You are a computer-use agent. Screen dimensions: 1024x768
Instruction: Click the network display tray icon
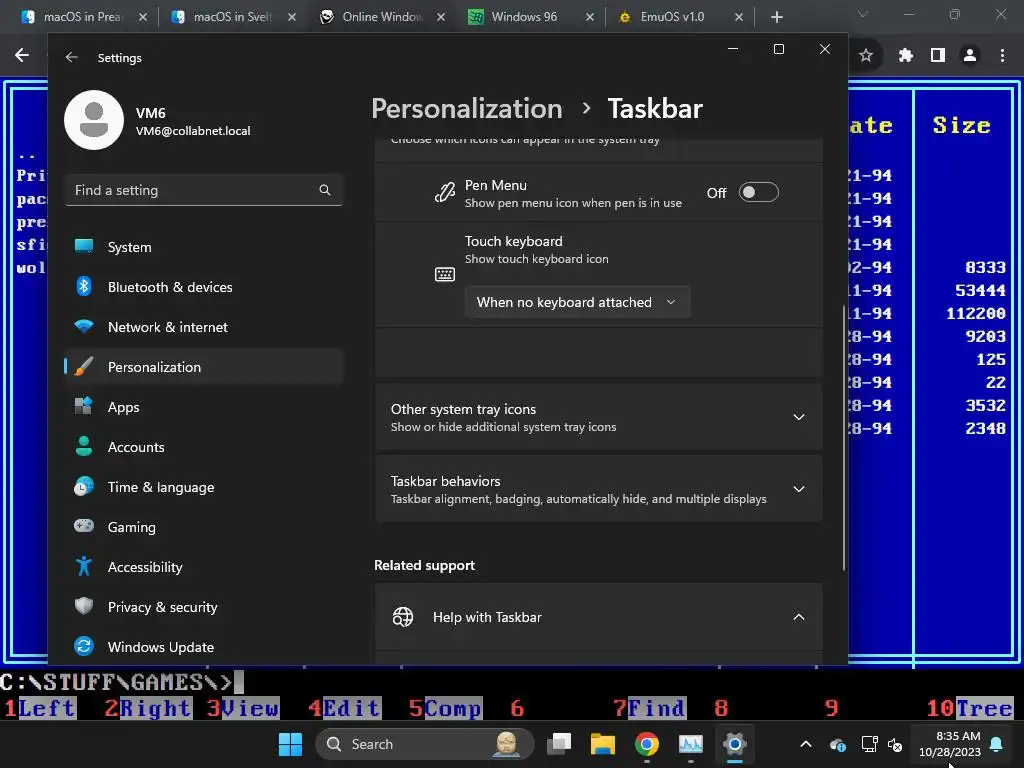tap(869, 744)
